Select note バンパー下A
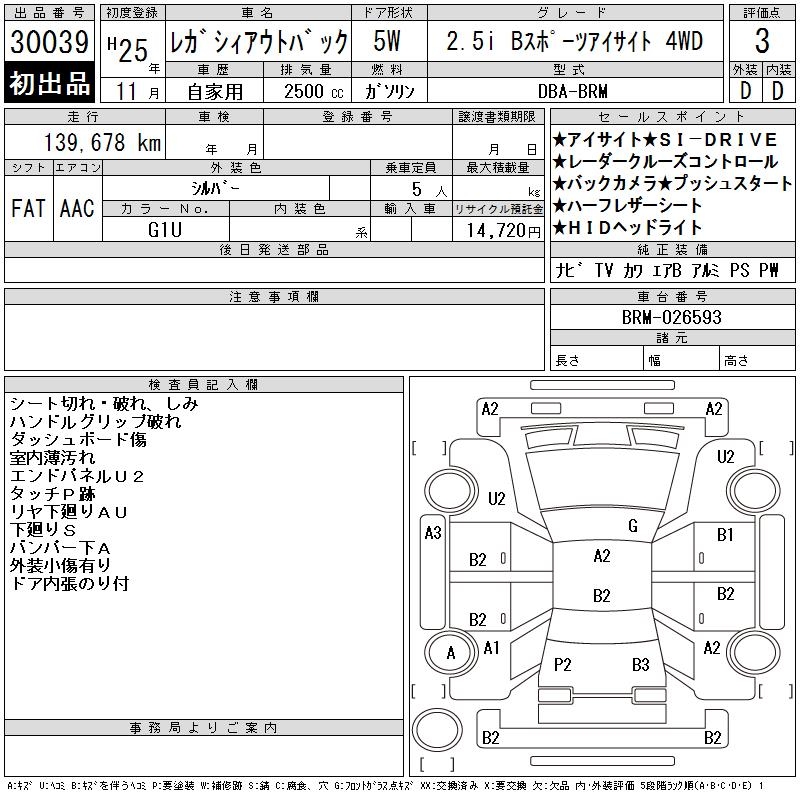 tap(60, 548)
